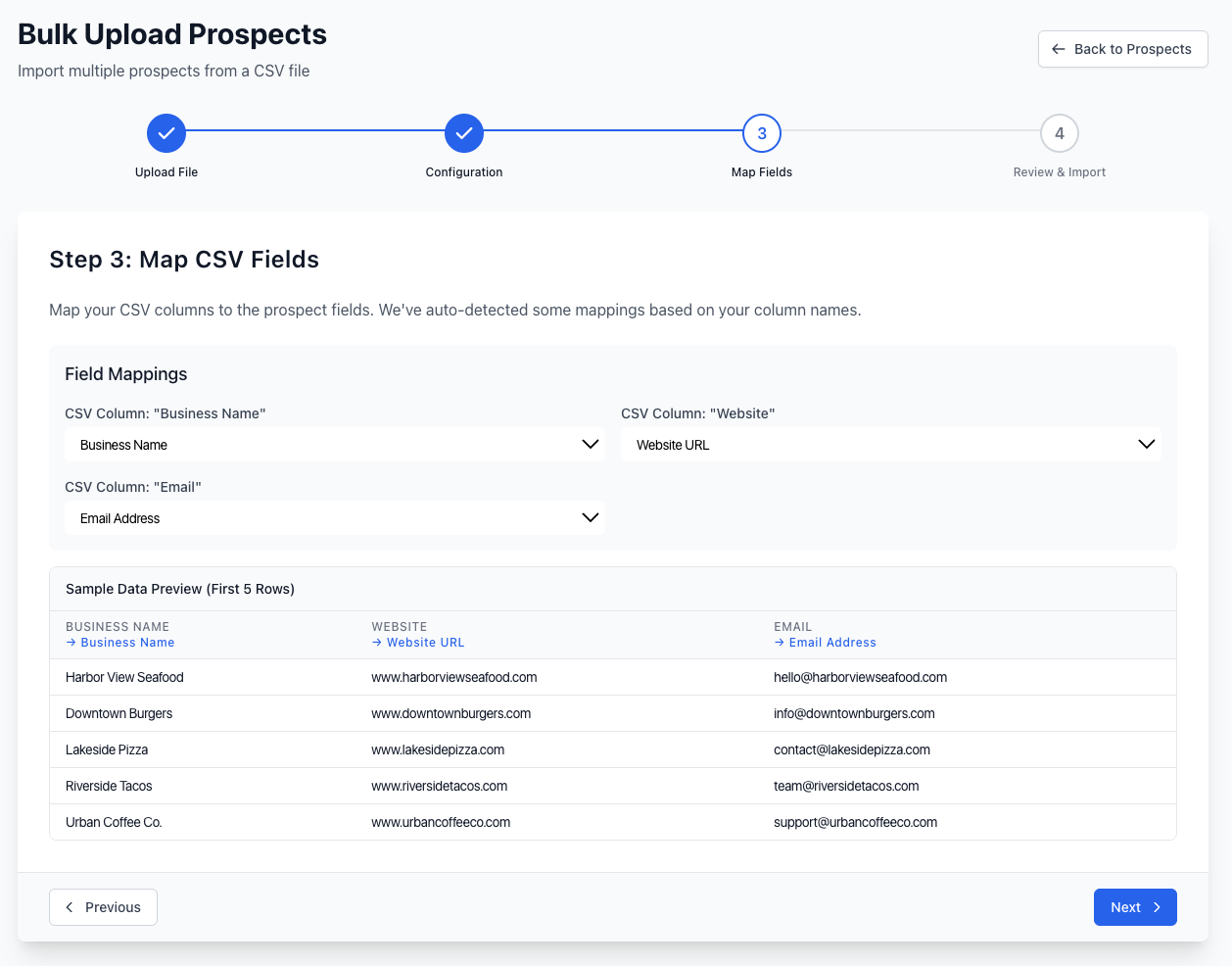The height and width of the screenshot is (966, 1232).
Task: Click the left arrow in Back to Prospects
Action: pos(1058,49)
